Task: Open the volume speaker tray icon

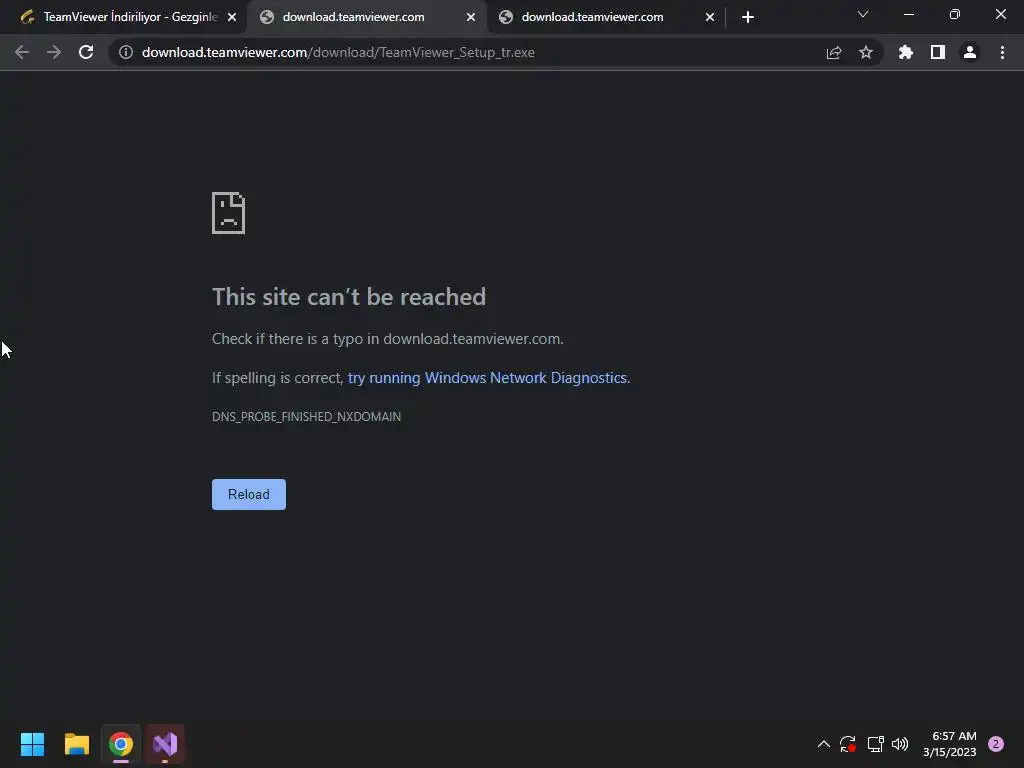Action: pos(900,744)
